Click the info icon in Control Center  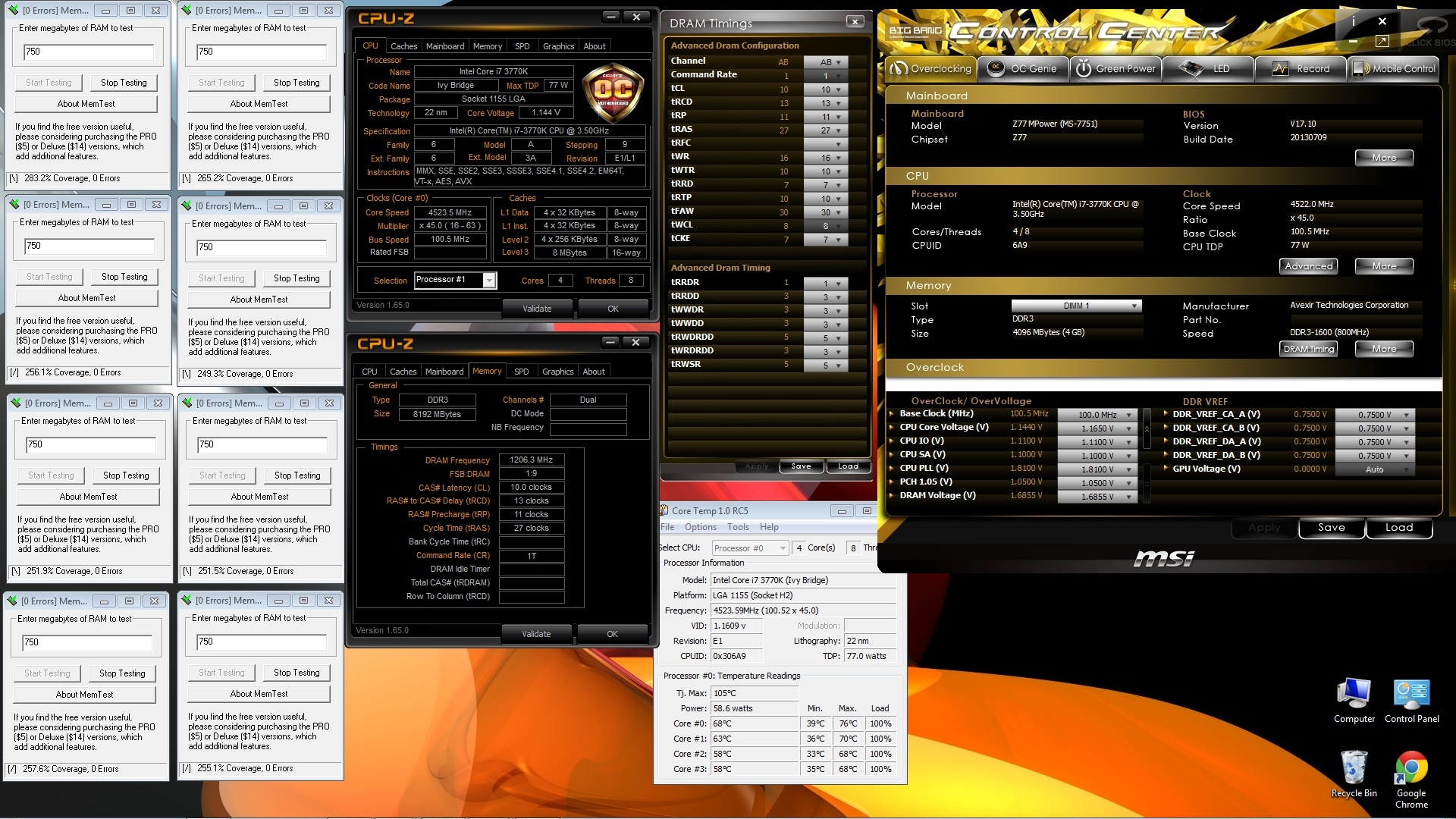tap(1353, 21)
